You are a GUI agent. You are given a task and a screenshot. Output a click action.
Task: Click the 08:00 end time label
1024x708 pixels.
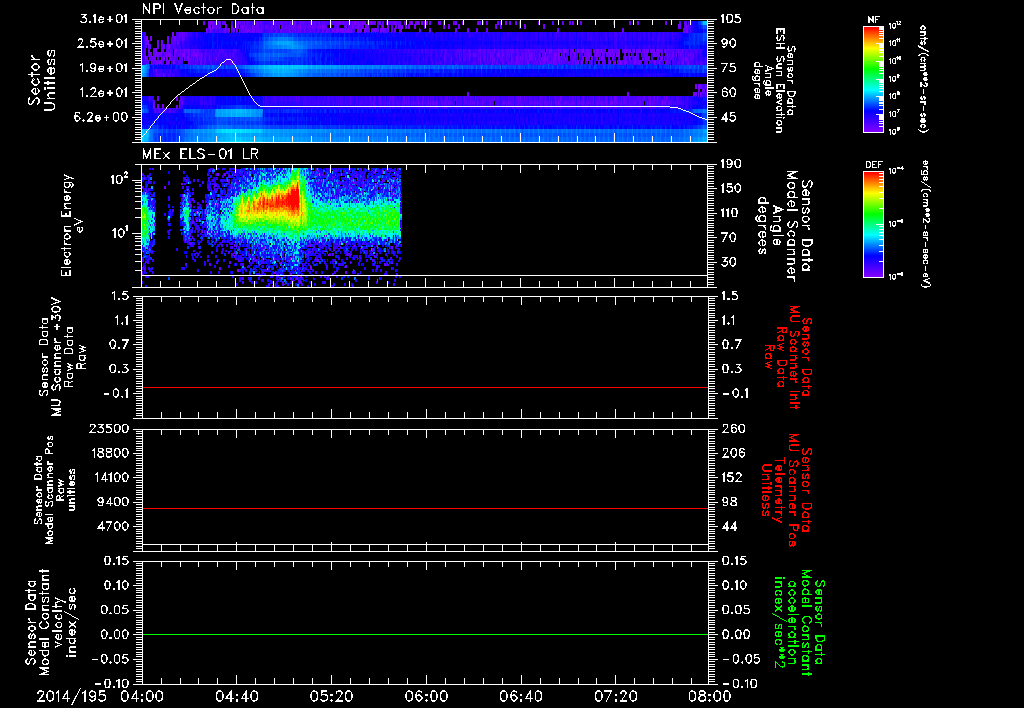click(710, 697)
